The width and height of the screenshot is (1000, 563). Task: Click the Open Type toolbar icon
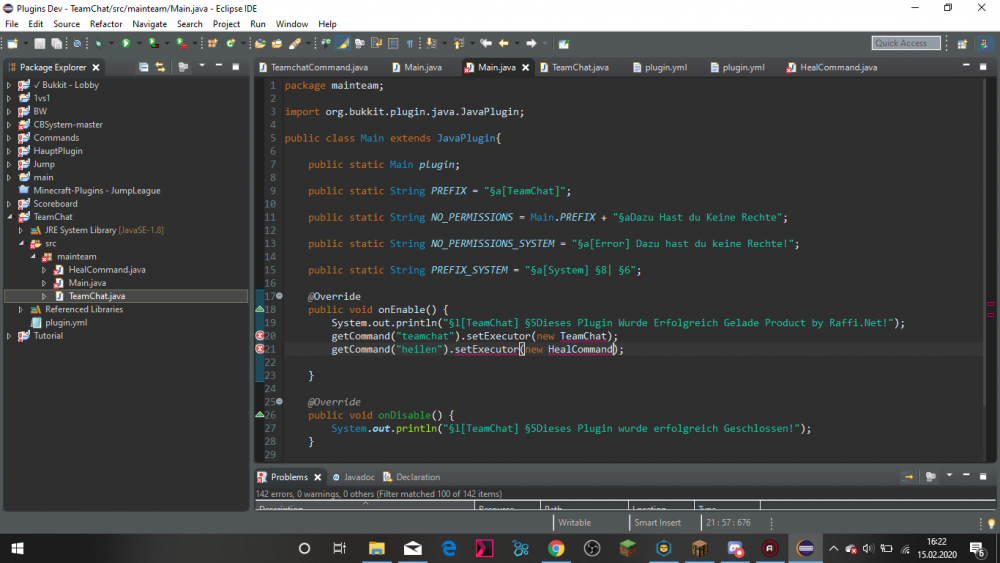click(x=260, y=43)
